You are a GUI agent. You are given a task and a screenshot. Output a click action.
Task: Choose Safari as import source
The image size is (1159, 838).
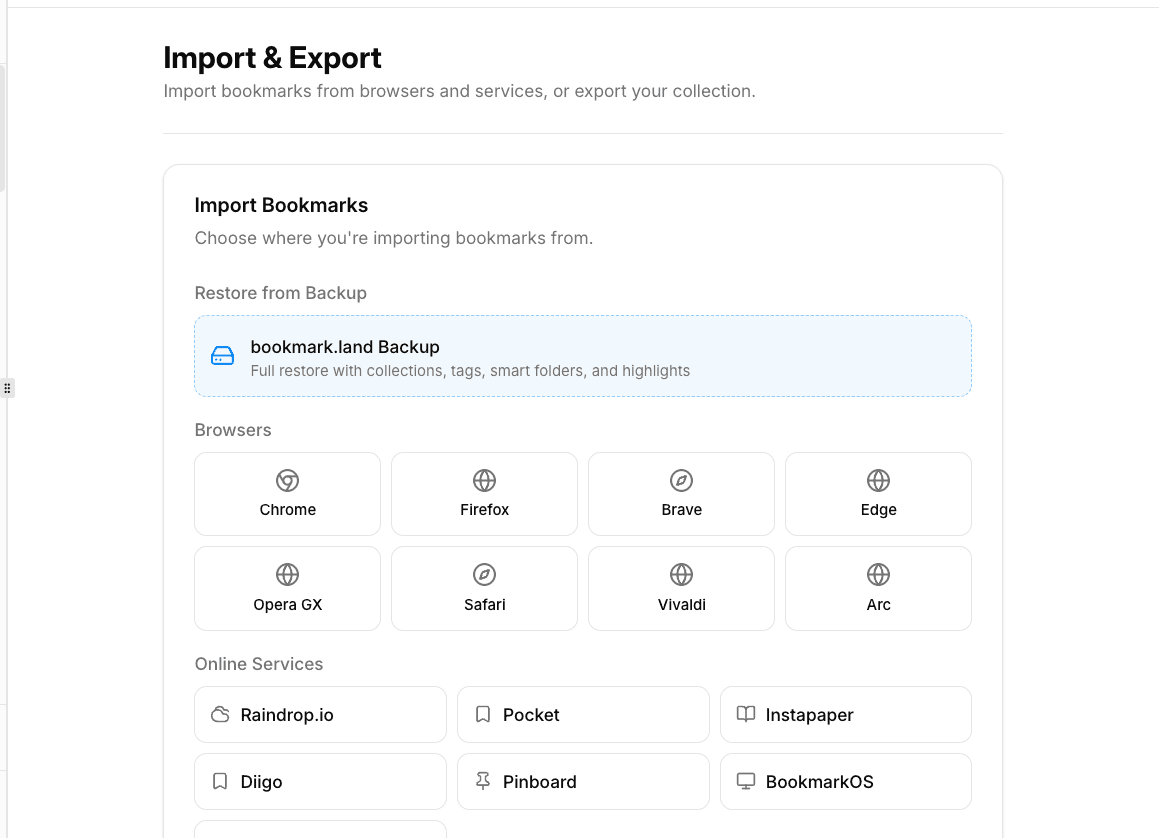(x=484, y=588)
